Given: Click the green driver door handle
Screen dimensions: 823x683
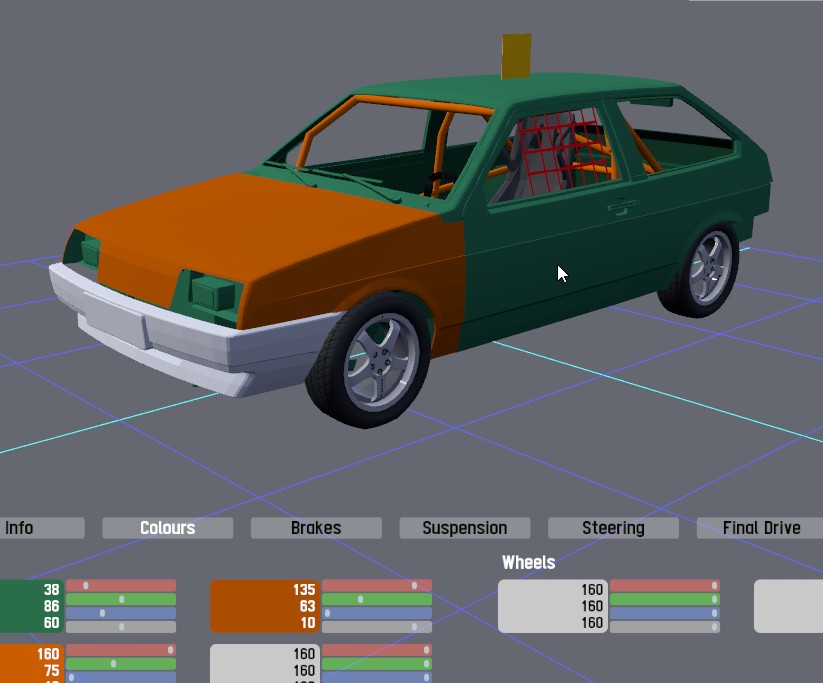Looking at the screenshot, I should point(622,205).
